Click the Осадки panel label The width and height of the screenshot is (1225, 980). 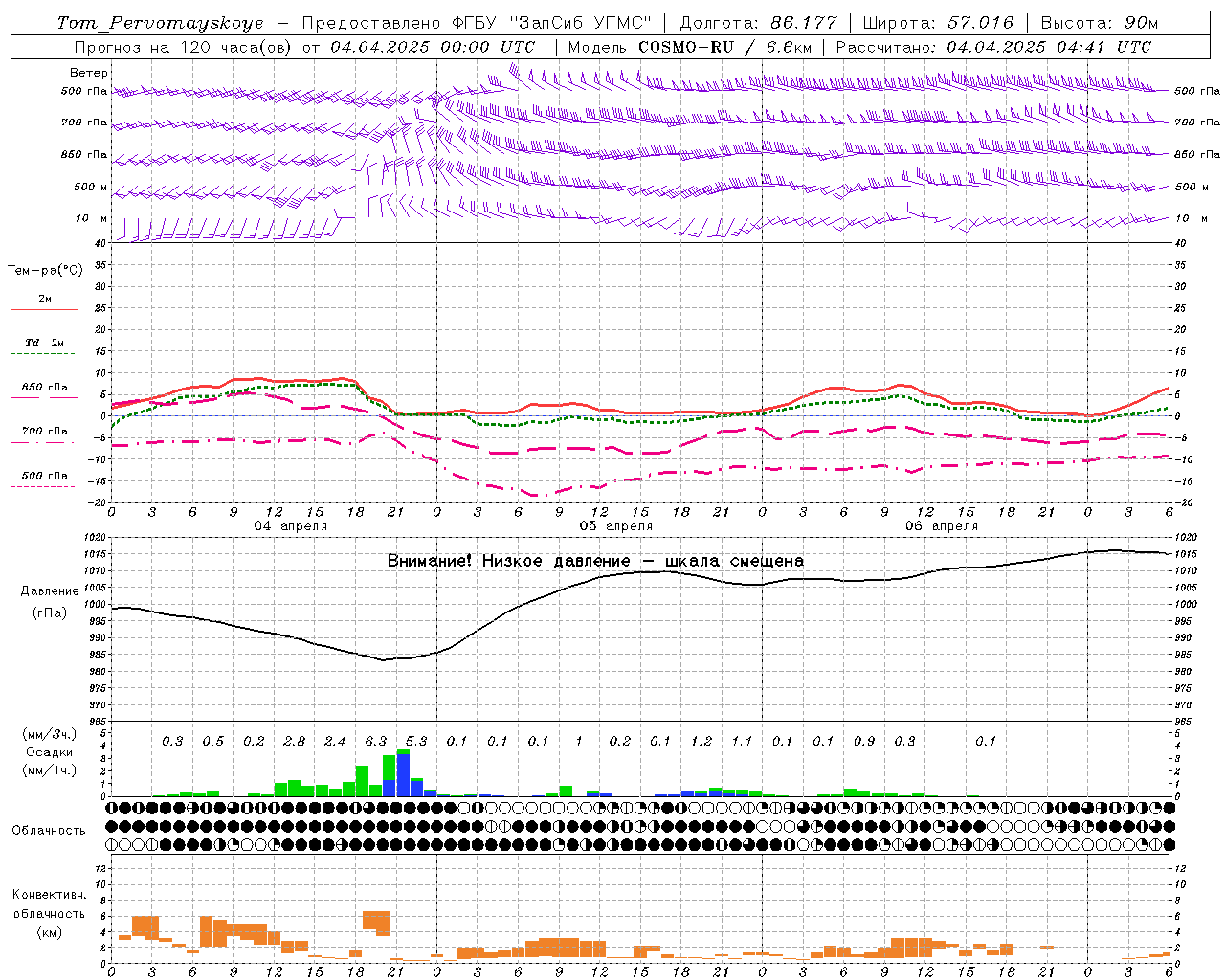coord(50,752)
